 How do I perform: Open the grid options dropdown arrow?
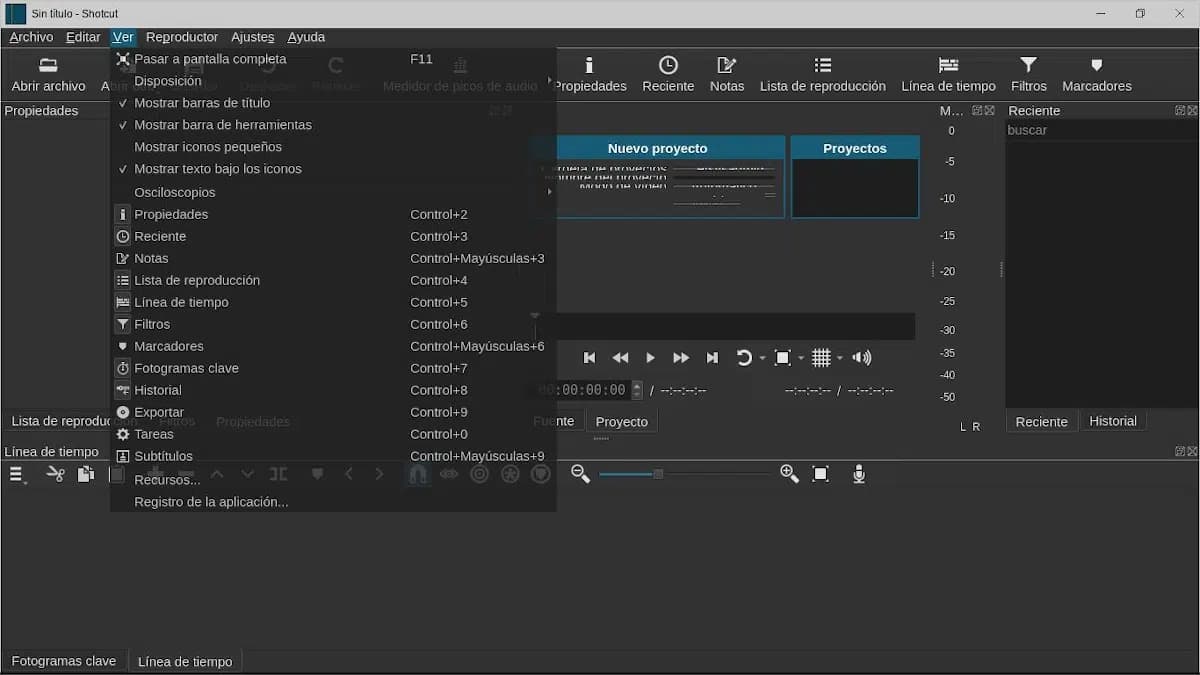click(x=840, y=359)
